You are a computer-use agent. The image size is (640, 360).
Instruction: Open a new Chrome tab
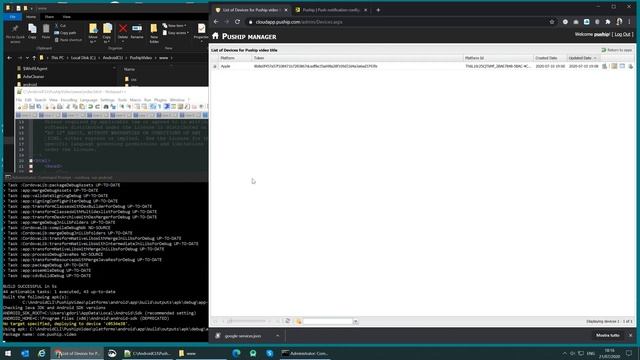[x=378, y=10]
